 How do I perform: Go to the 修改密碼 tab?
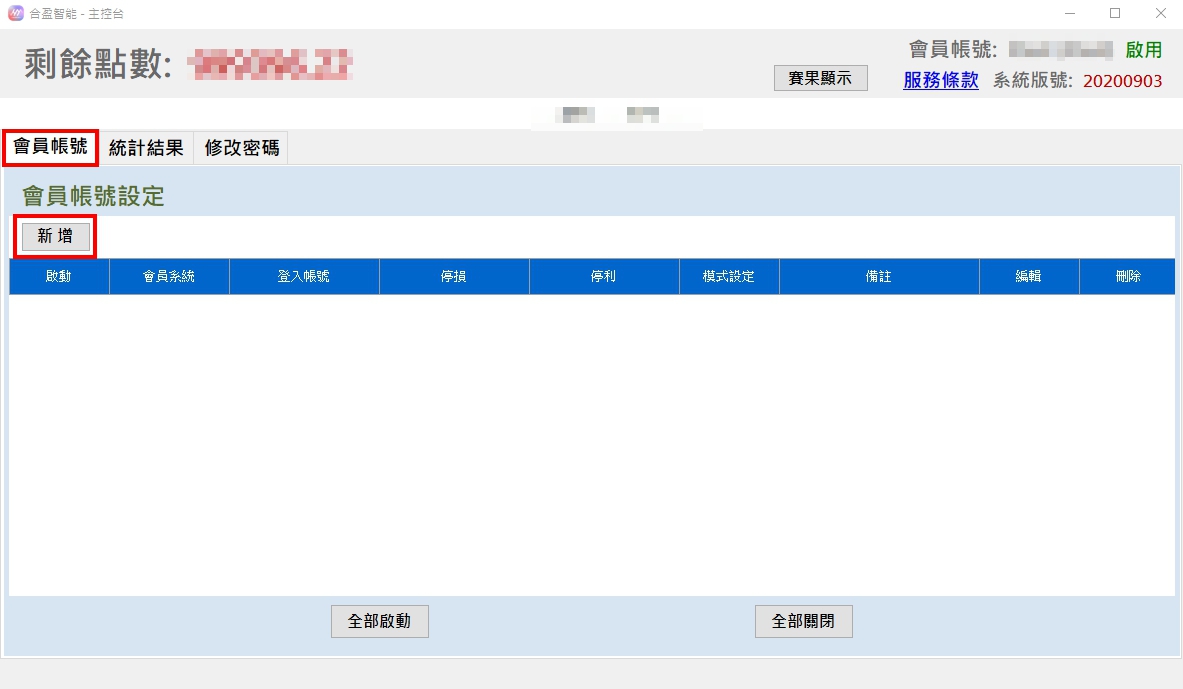242,148
